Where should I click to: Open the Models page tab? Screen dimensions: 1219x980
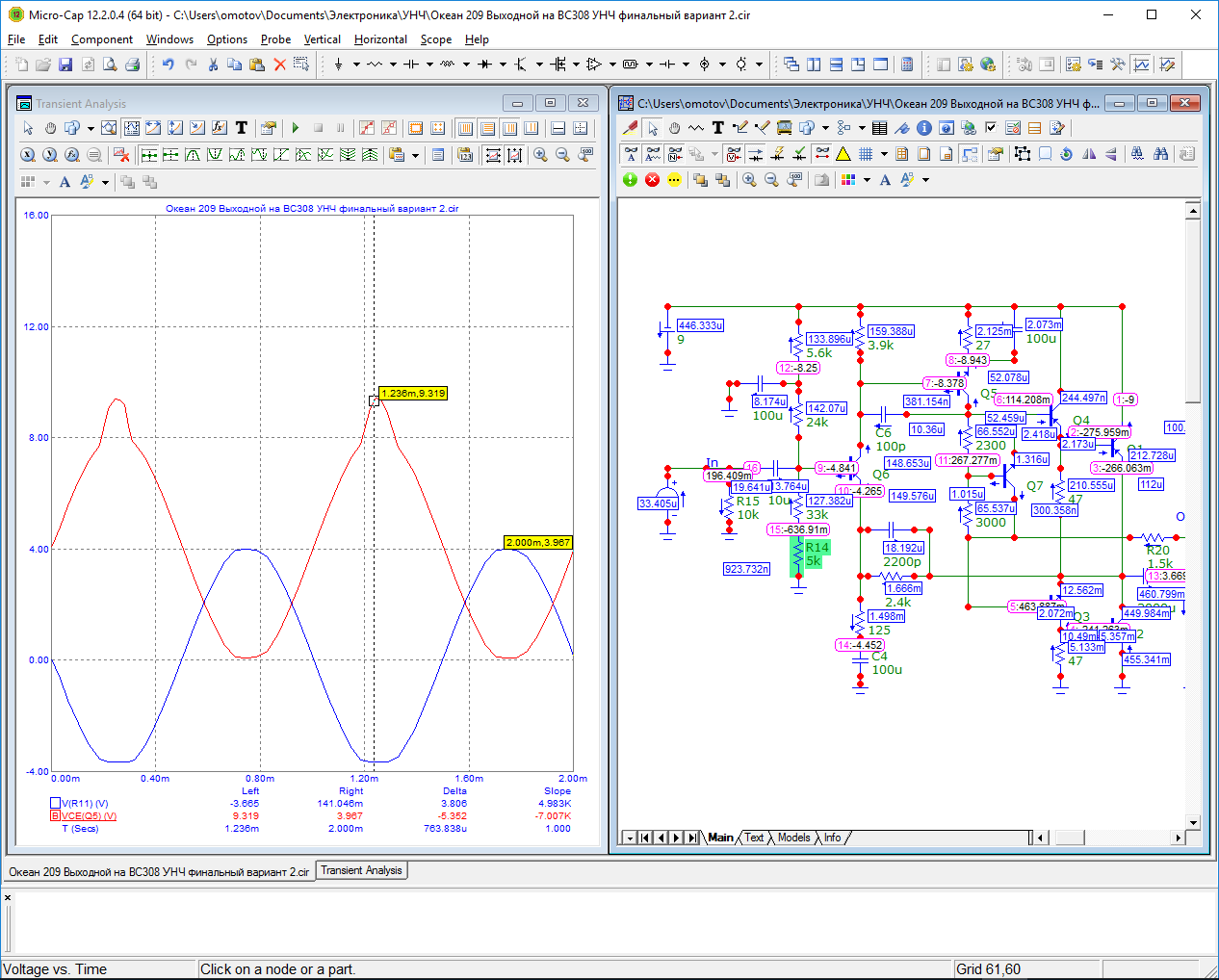tap(793, 838)
